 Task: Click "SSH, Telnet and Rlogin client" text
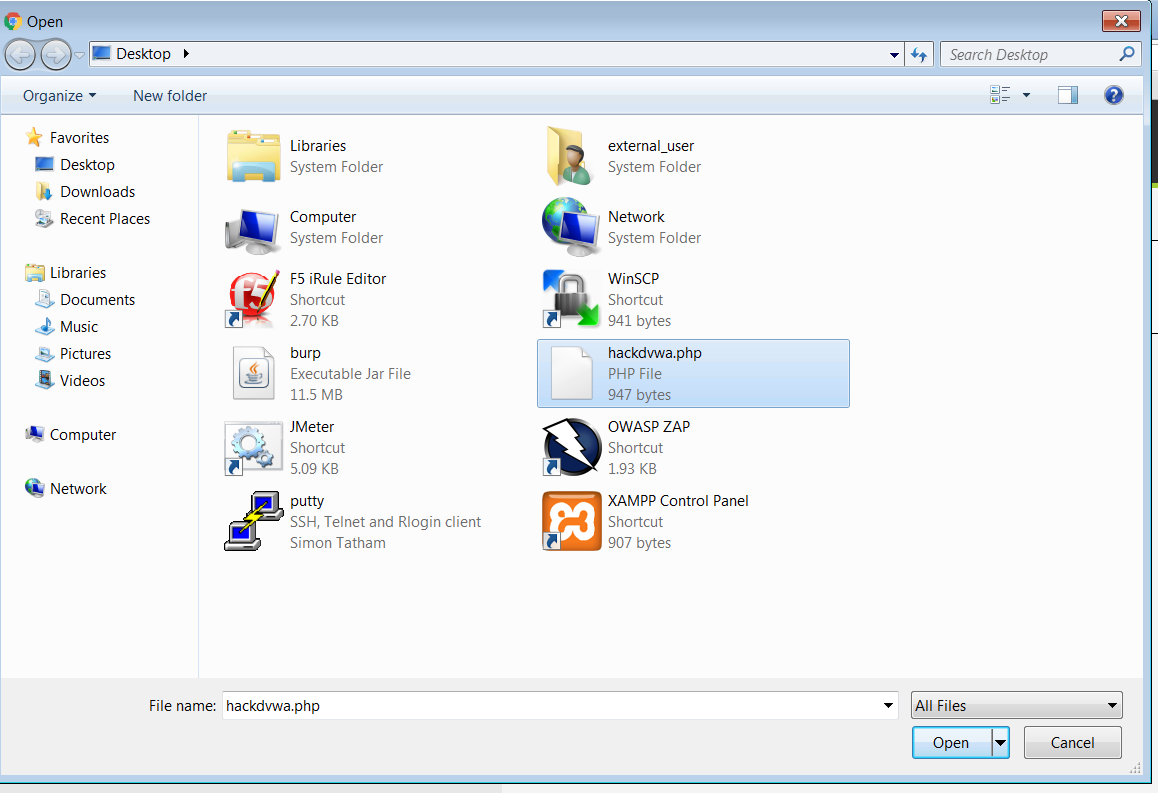(385, 522)
